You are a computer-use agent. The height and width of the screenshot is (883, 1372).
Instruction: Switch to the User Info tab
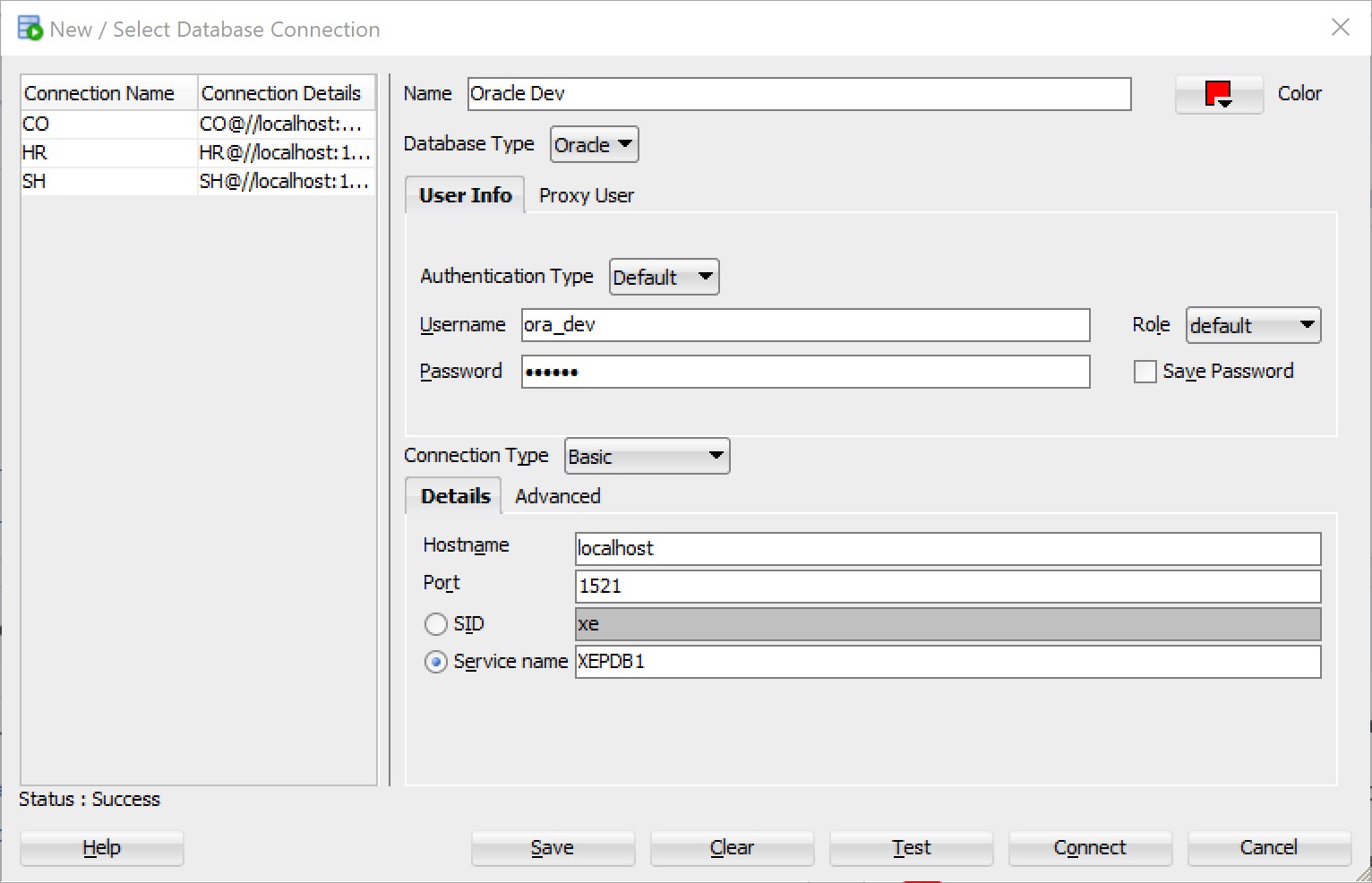click(x=465, y=195)
